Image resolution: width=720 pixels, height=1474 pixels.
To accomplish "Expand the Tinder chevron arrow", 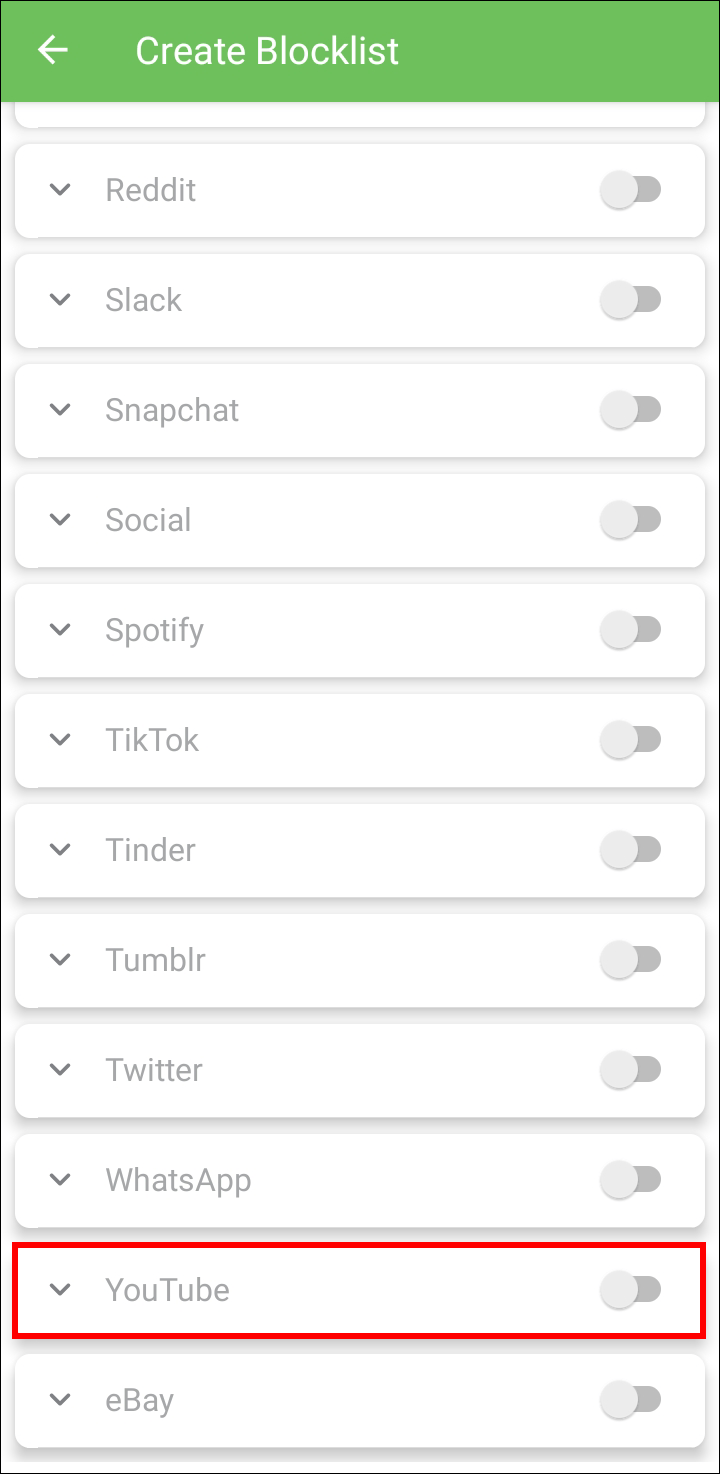I will tap(61, 849).
